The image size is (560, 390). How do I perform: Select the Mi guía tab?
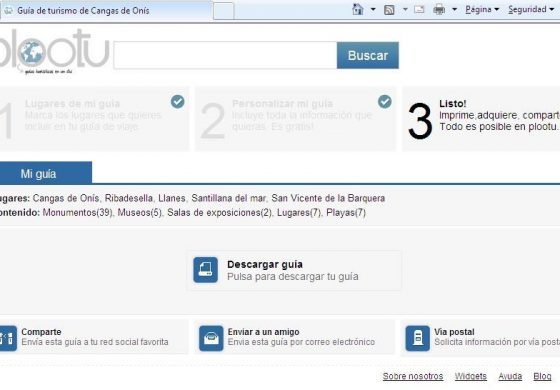tap(46, 174)
